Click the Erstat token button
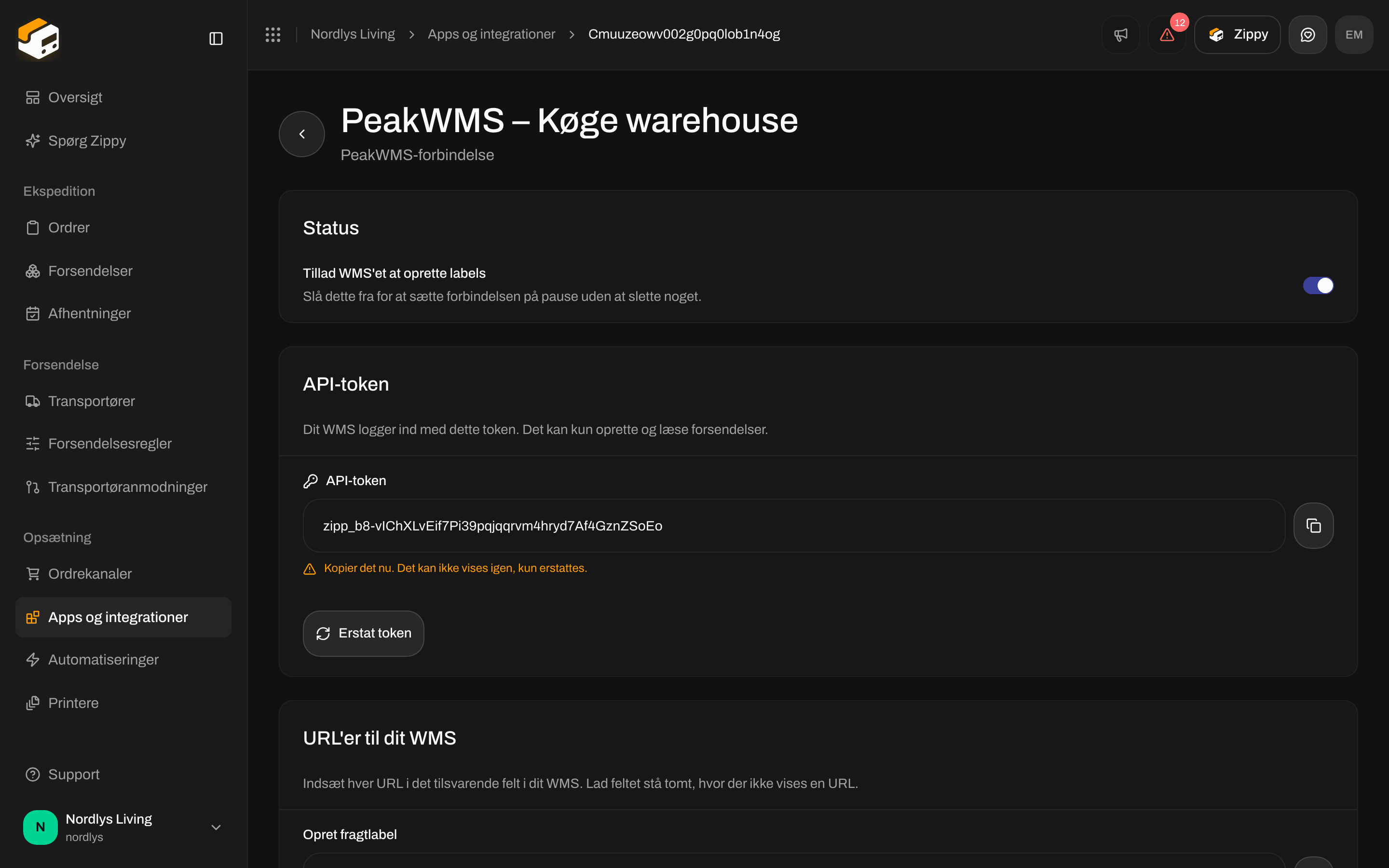This screenshot has width=1389, height=868. 363,633
